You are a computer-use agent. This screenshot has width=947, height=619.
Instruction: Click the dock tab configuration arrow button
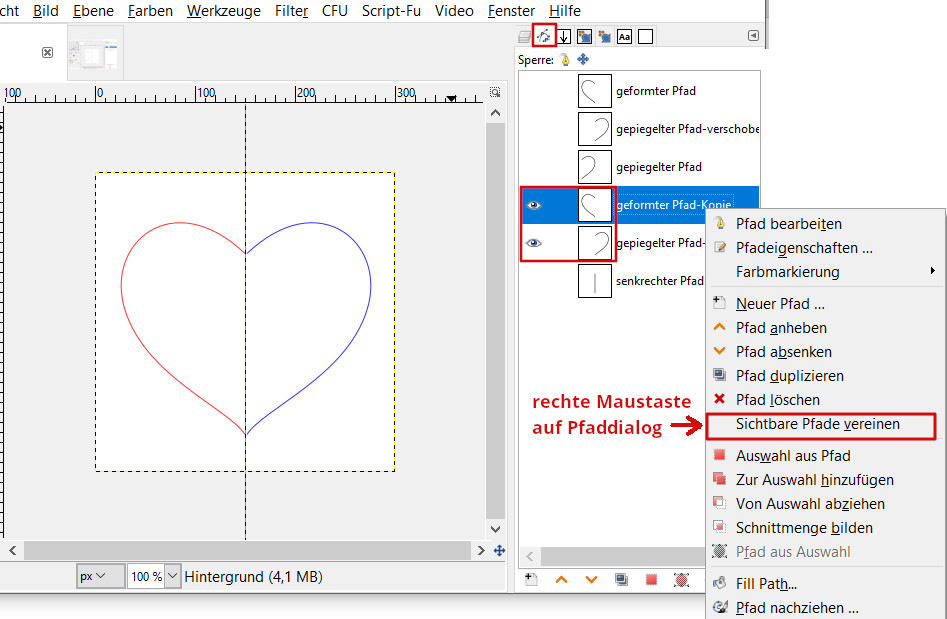(x=753, y=36)
